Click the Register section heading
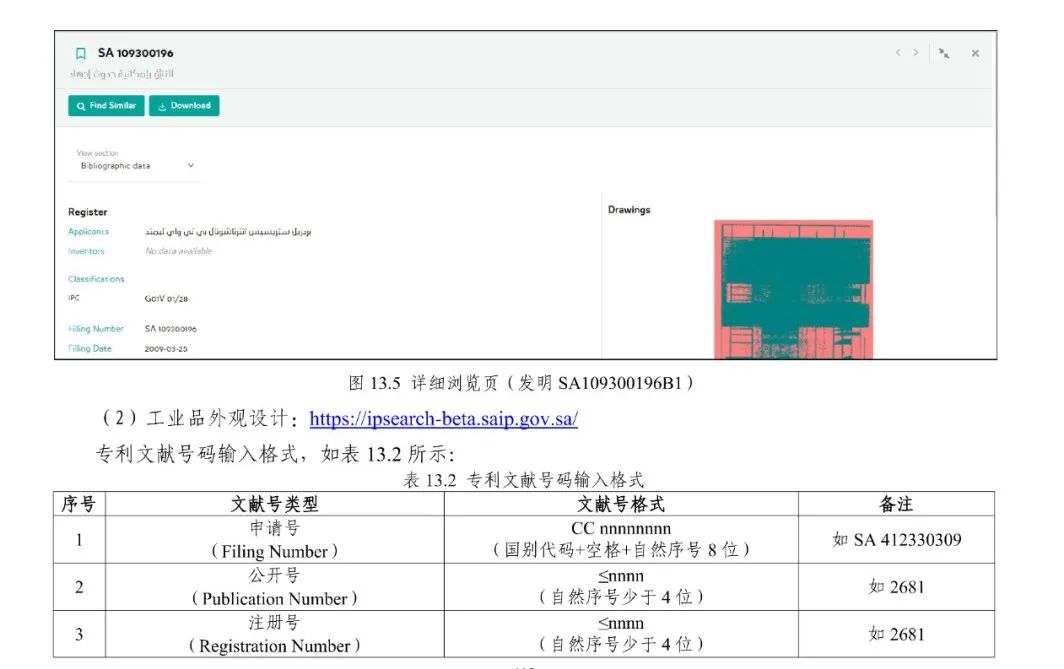Image resolution: width=1064 pixels, height=669 pixels. click(x=87, y=212)
